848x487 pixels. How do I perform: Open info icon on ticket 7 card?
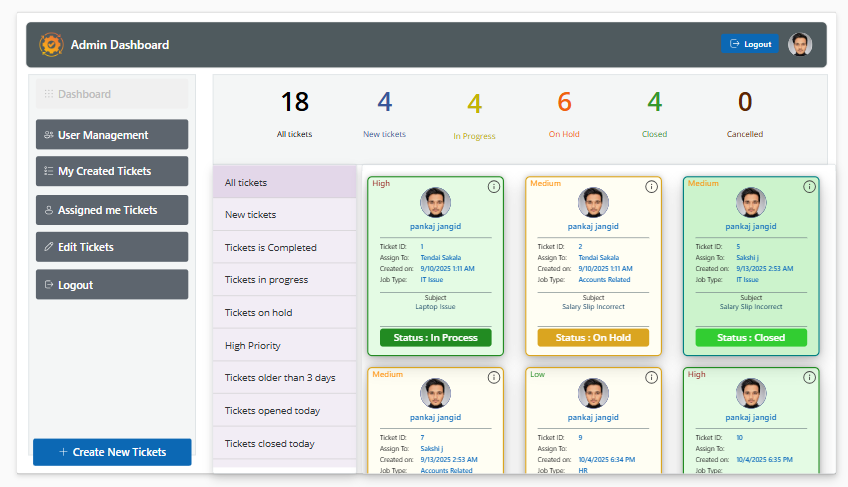click(494, 378)
